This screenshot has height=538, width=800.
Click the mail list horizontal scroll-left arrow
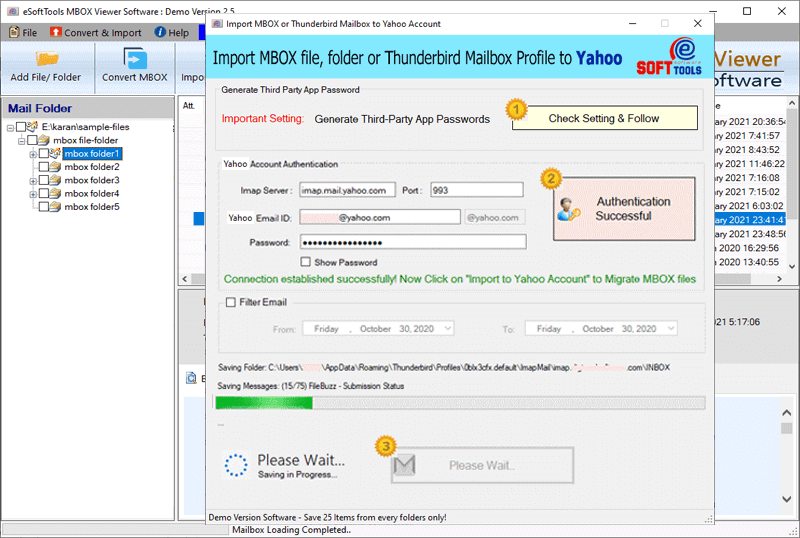pyautogui.click(x=185, y=279)
